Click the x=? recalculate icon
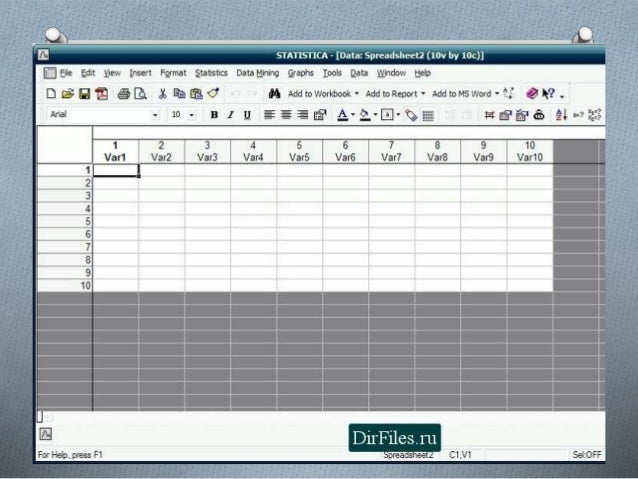Viewport: 638px width, 479px height. 578,115
